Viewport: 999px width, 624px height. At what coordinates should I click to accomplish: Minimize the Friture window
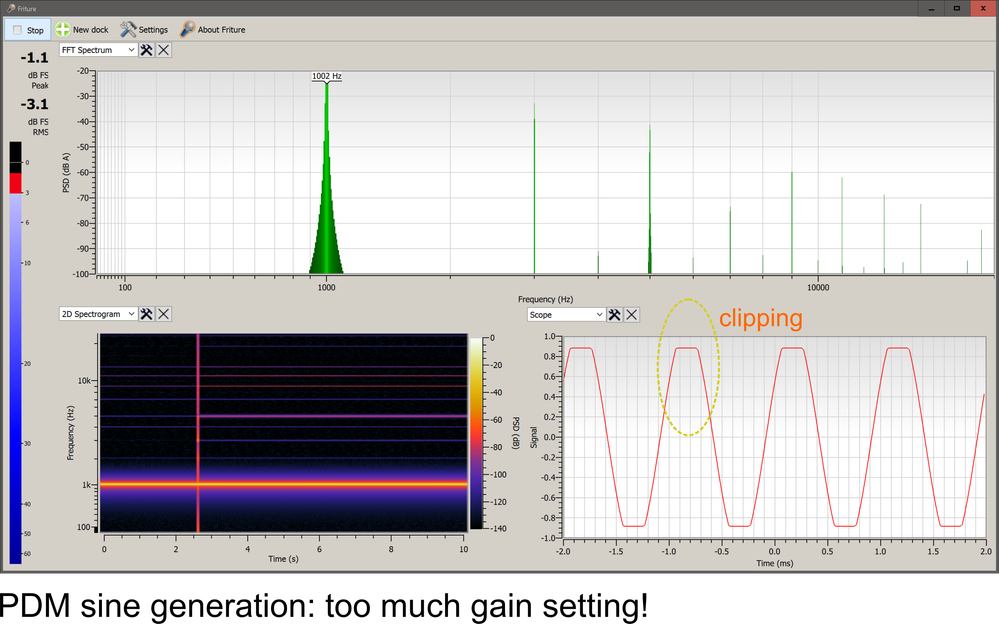click(x=930, y=8)
